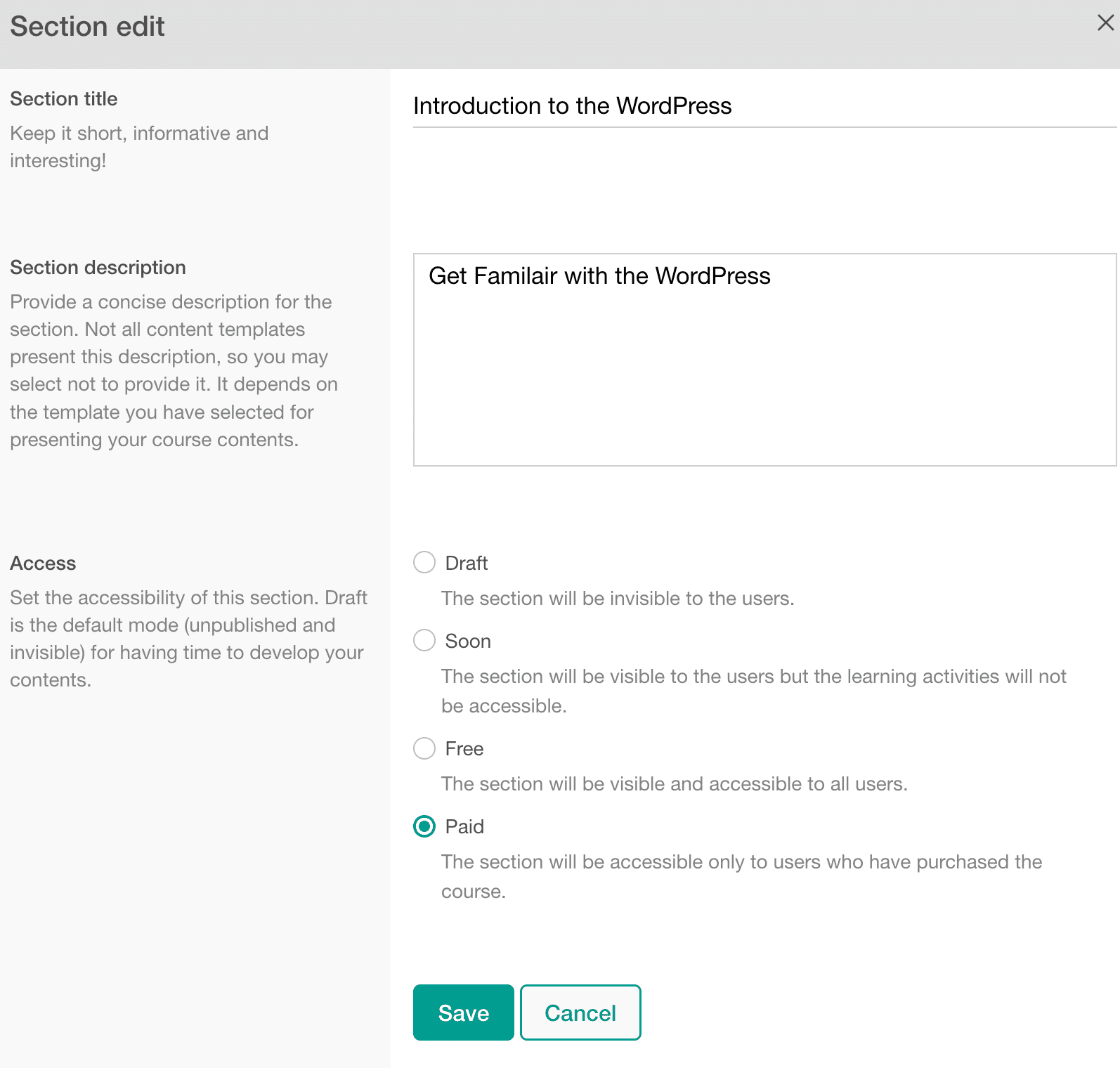
Task: Close the Section edit dialog
Action: pos(1105,23)
